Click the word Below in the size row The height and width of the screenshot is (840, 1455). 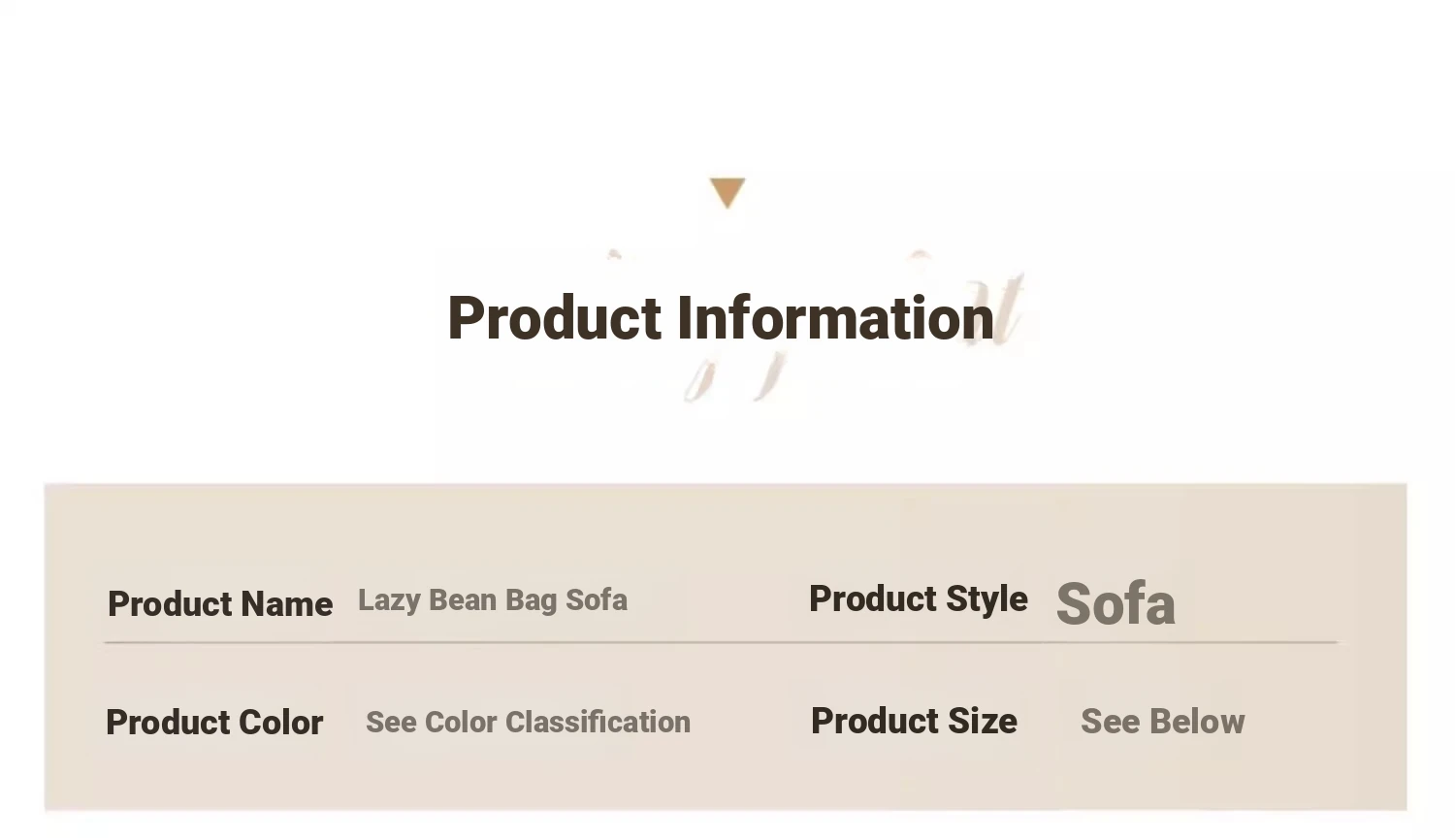tap(1197, 722)
